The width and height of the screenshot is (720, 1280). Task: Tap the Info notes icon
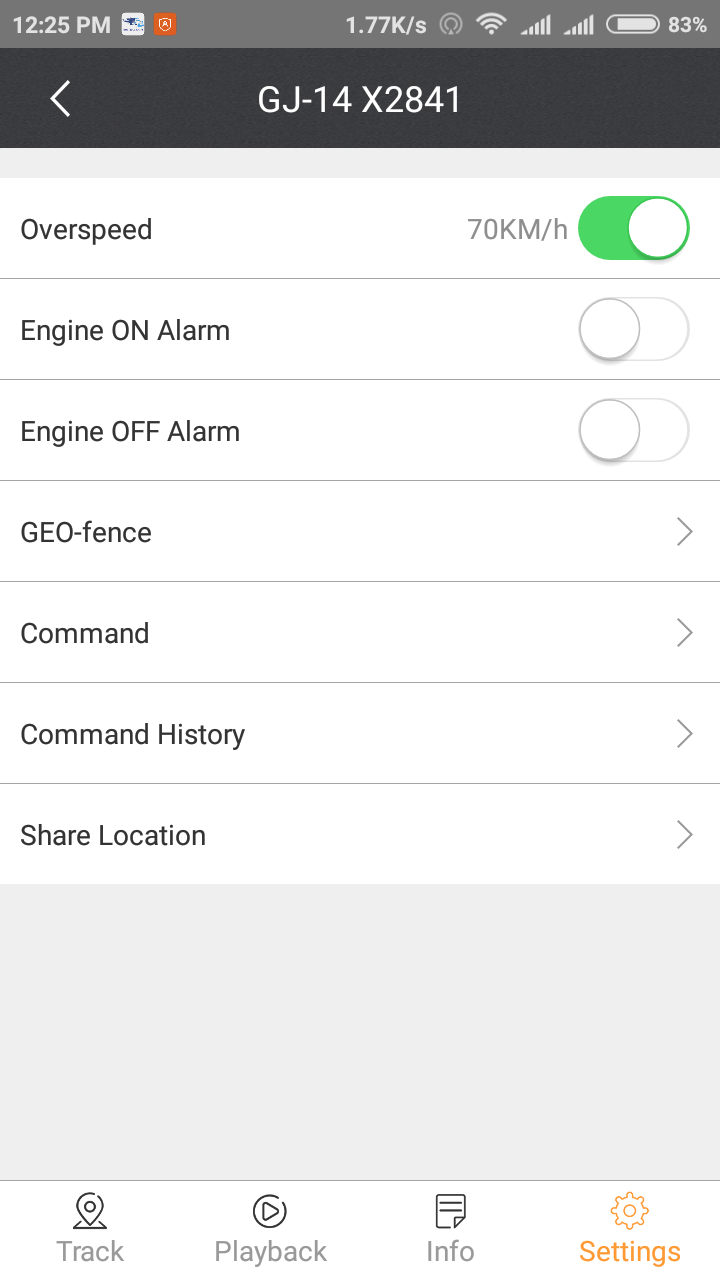(x=450, y=1211)
